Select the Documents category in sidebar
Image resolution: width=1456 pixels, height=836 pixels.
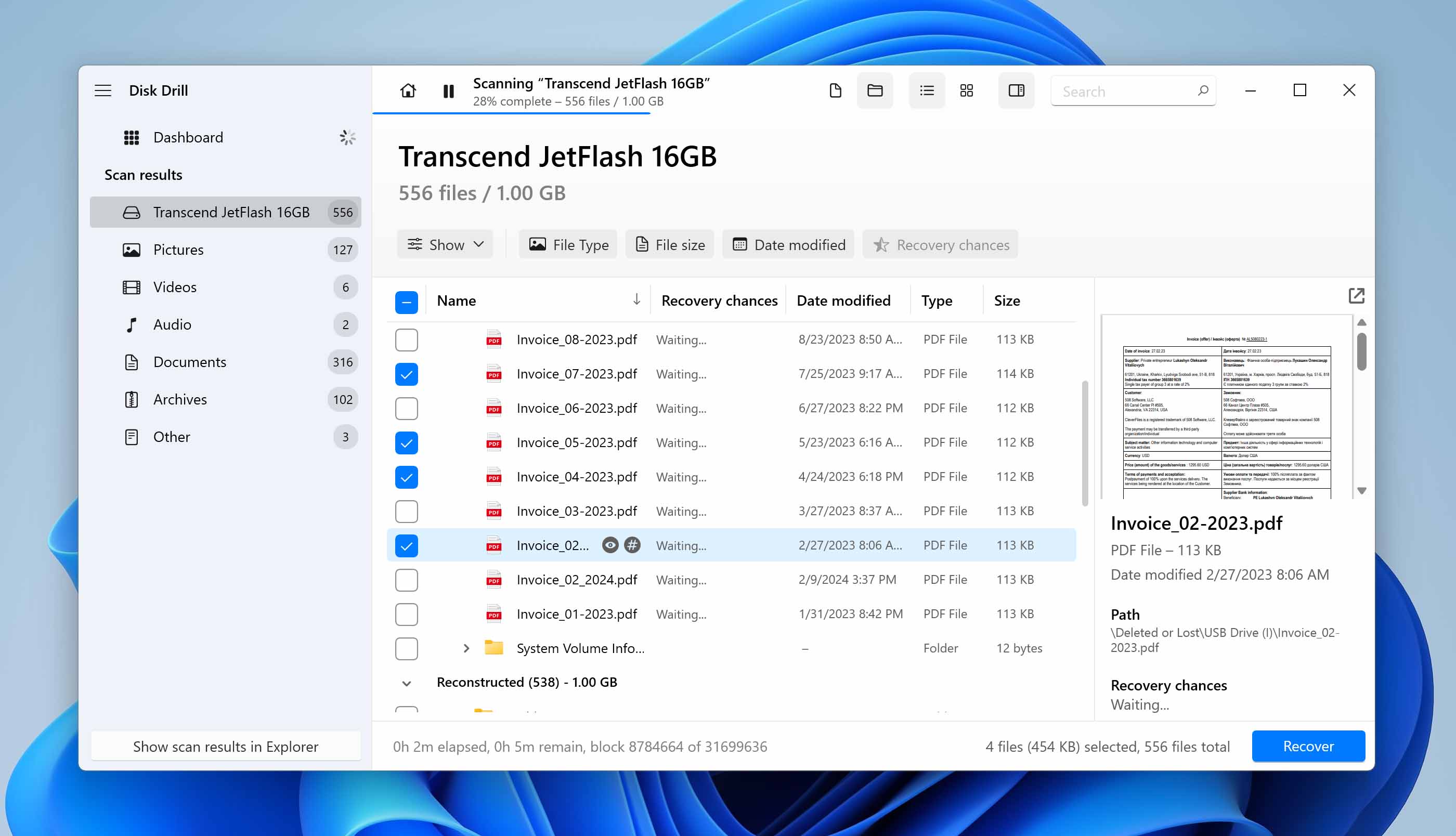(x=189, y=361)
